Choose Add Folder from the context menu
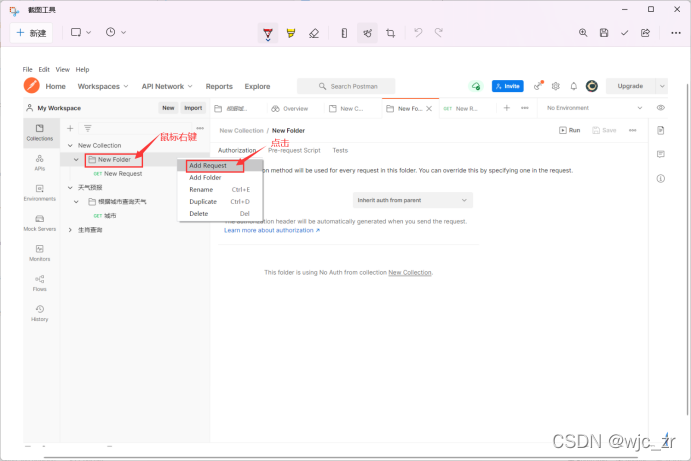 [219, 178]
